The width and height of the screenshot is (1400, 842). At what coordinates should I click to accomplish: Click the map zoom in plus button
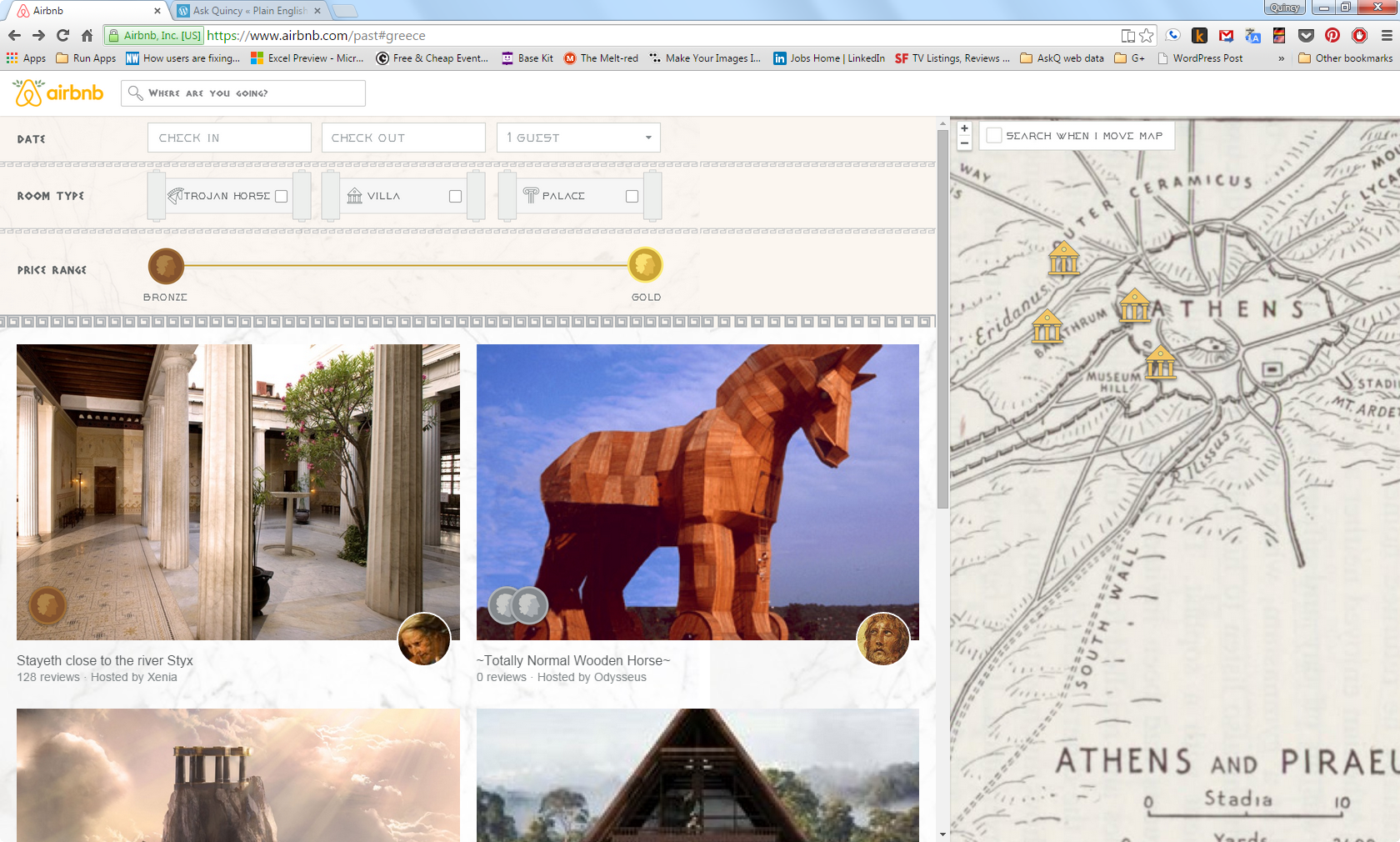click(964, 128)
